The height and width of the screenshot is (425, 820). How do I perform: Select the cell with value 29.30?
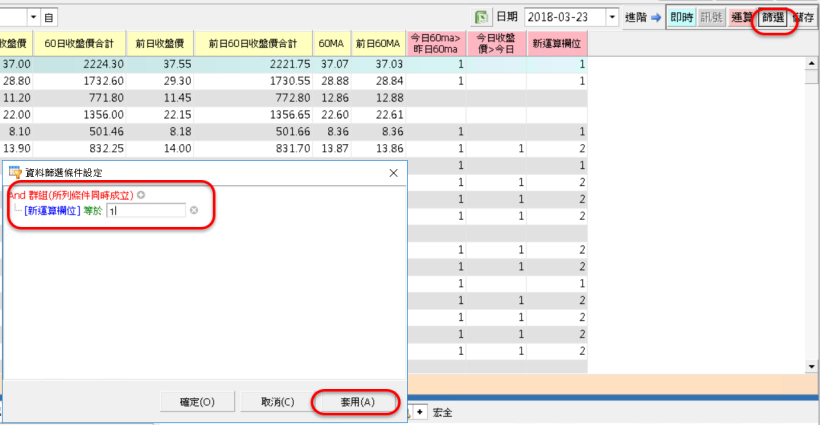(x=160, y=81)
